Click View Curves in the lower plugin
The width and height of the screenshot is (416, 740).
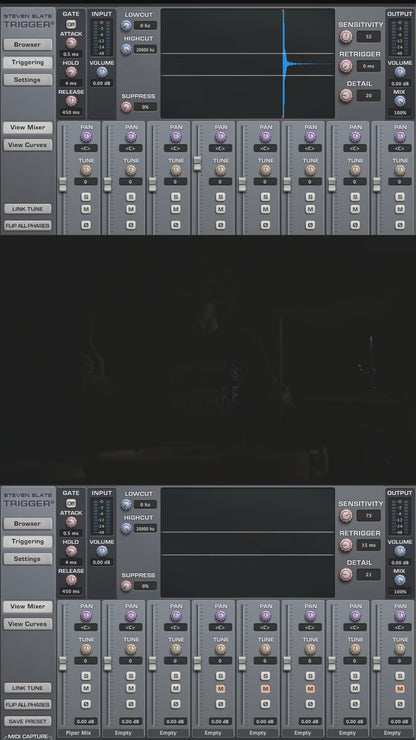click(28, 624)
